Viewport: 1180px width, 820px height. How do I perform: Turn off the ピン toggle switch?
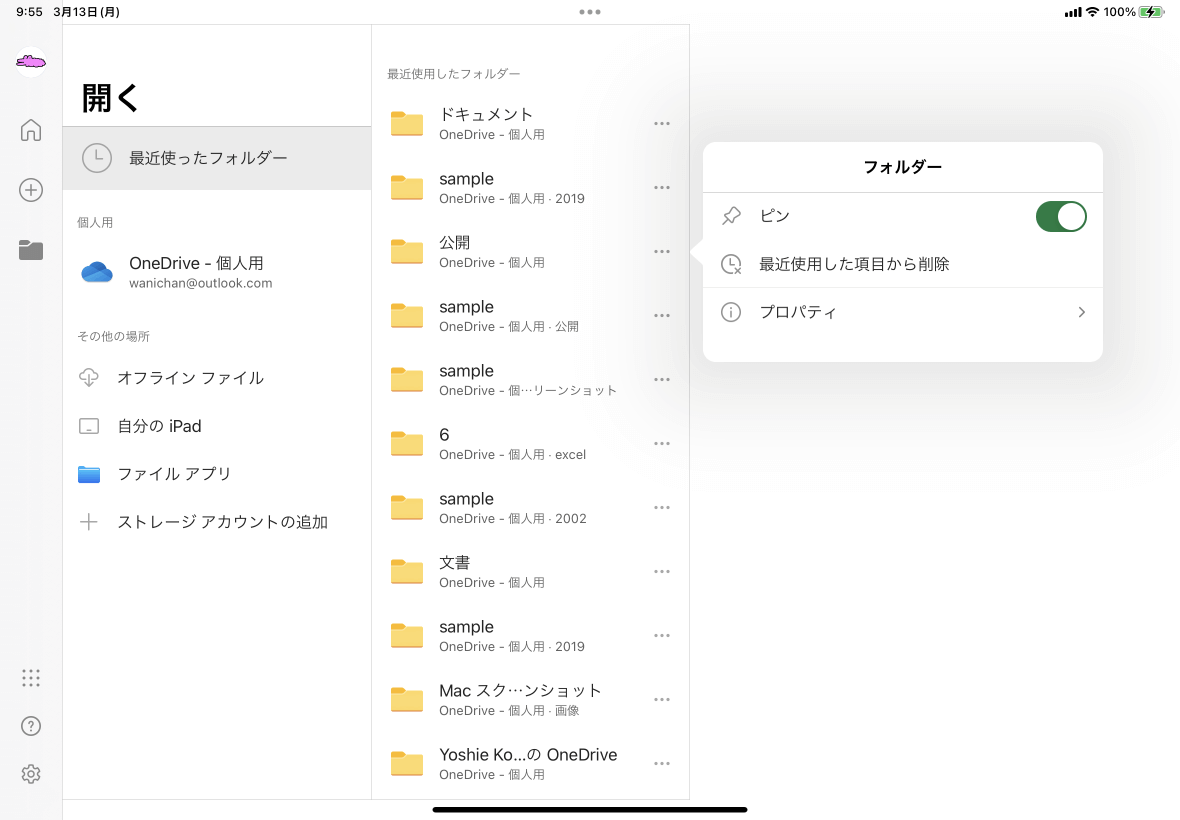[x=1061, y=217]
